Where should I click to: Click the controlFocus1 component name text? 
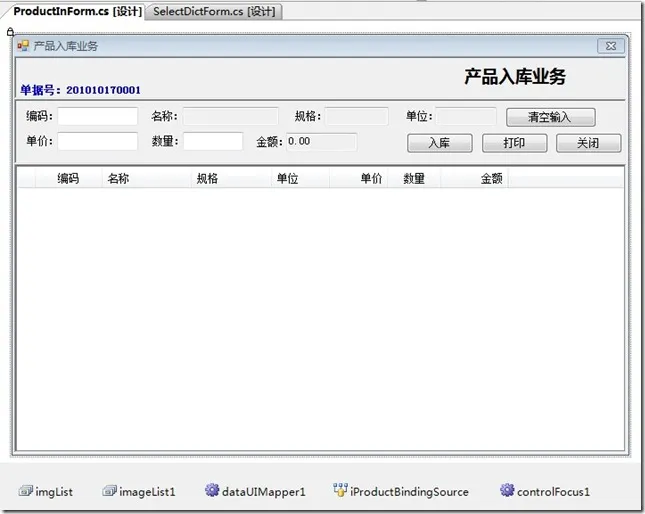(x=553, y=492)
